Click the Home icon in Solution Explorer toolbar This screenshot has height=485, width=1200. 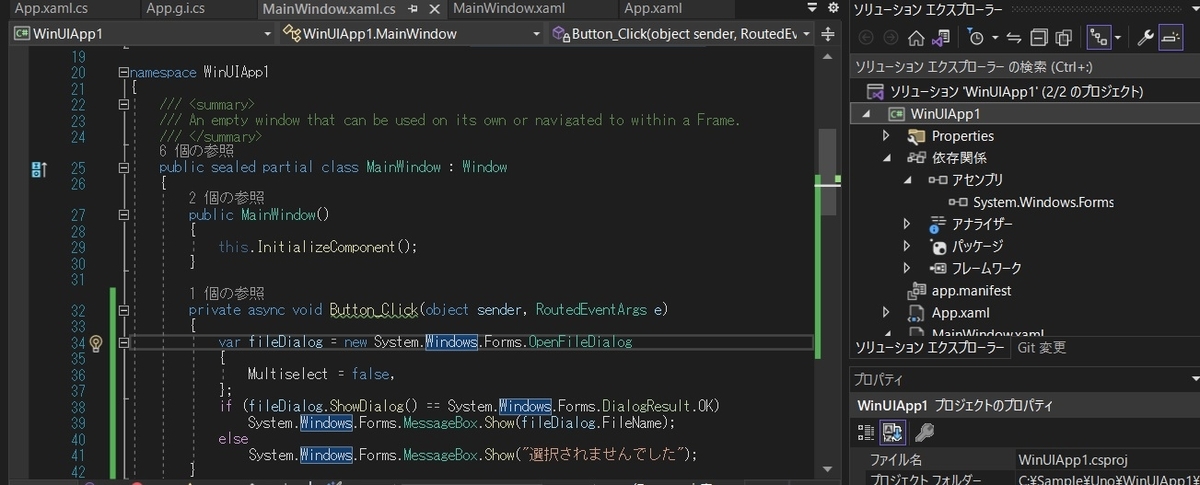click(916, 38)
